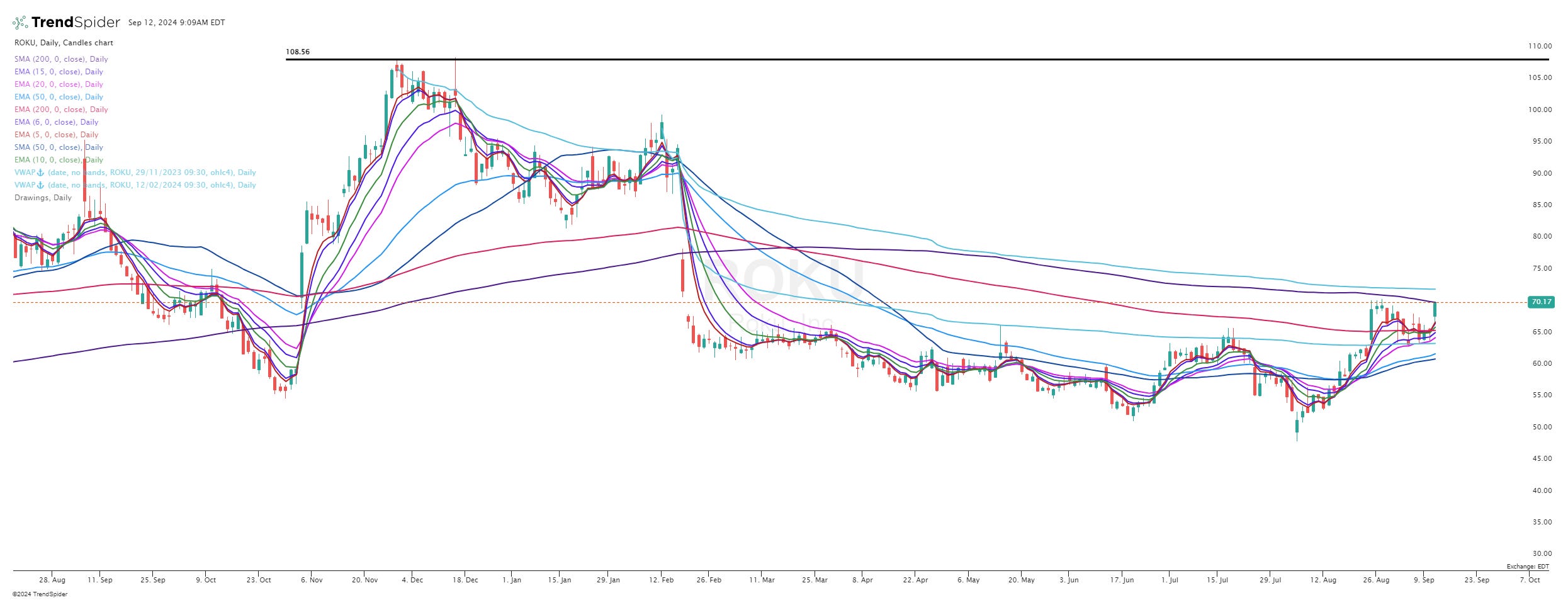Select the EMA (10, 0, close) legend entry
The image size is (1568, 600).
click(x=59, y=160)
